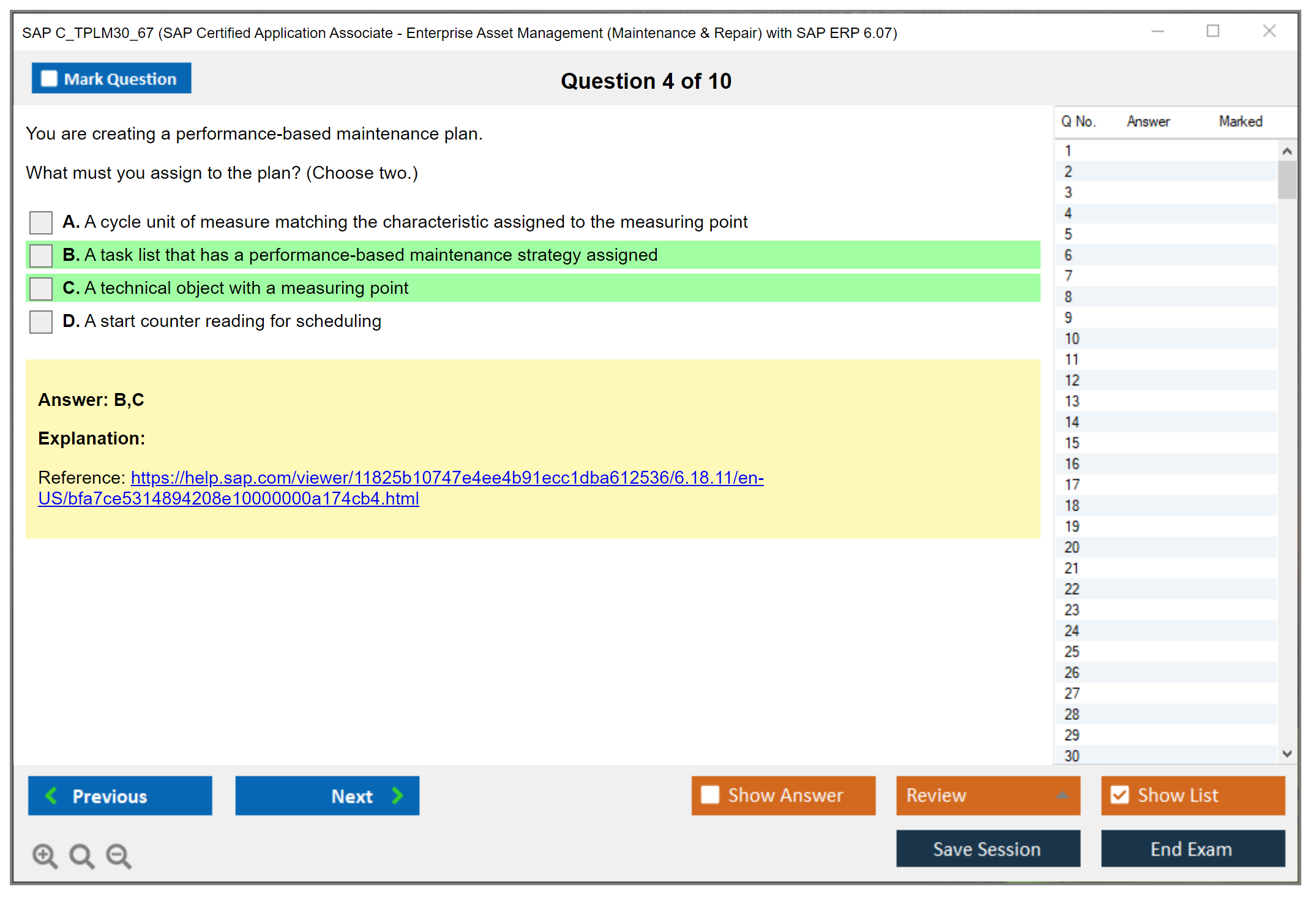Sort list by Marked column header

pyautogui.click(x=1240, y=122)
